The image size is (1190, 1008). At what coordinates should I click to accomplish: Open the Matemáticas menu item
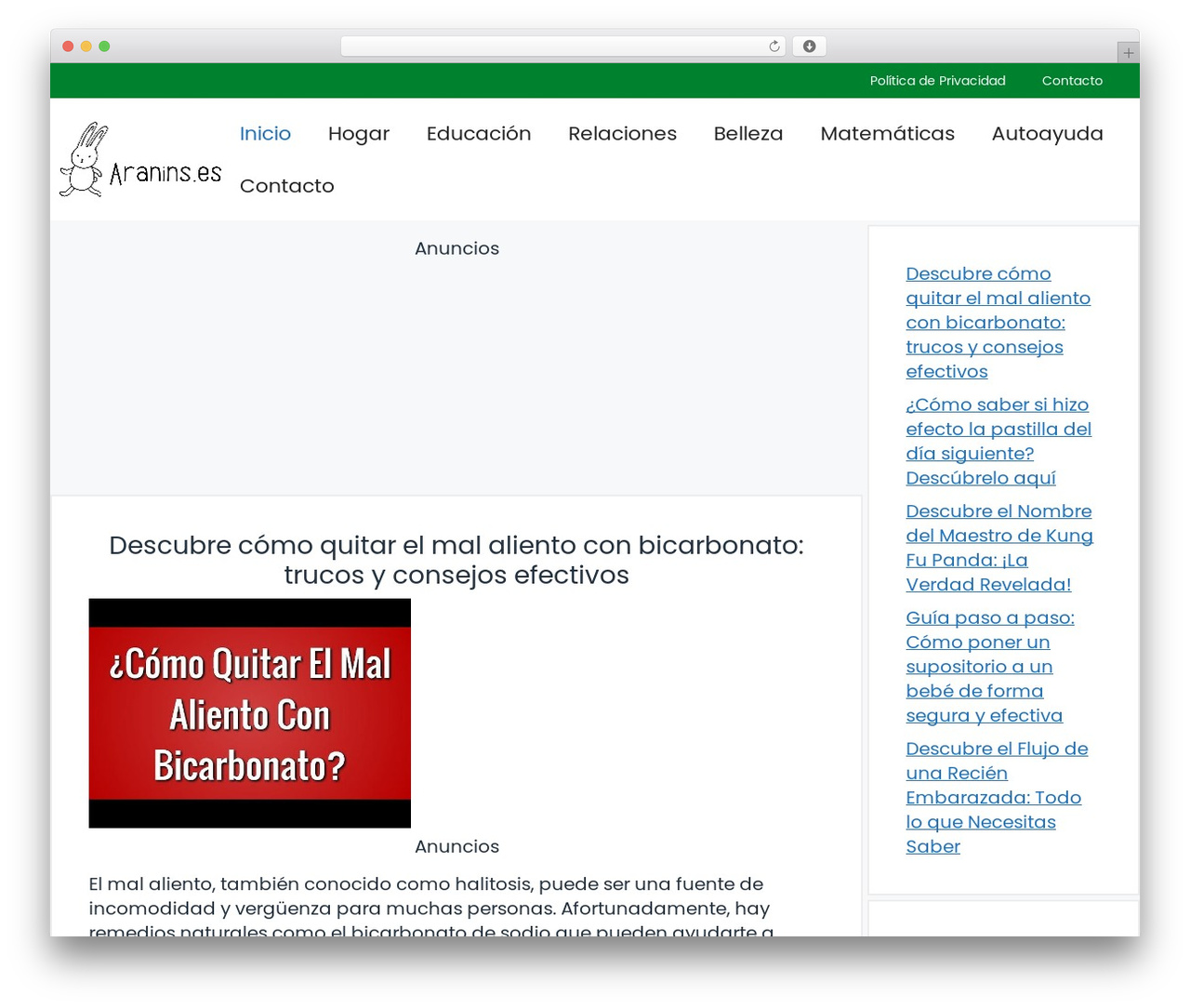click(x=887, y=134)
